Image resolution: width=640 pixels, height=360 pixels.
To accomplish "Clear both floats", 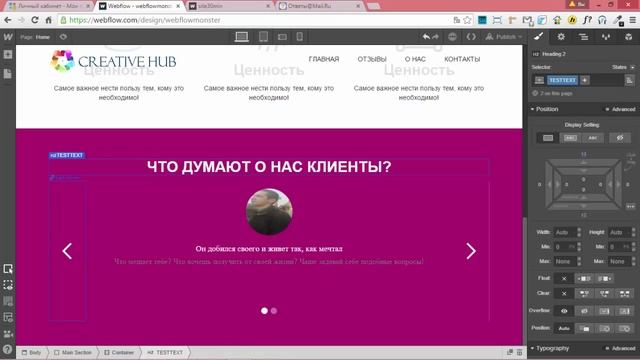I will 624,293.
